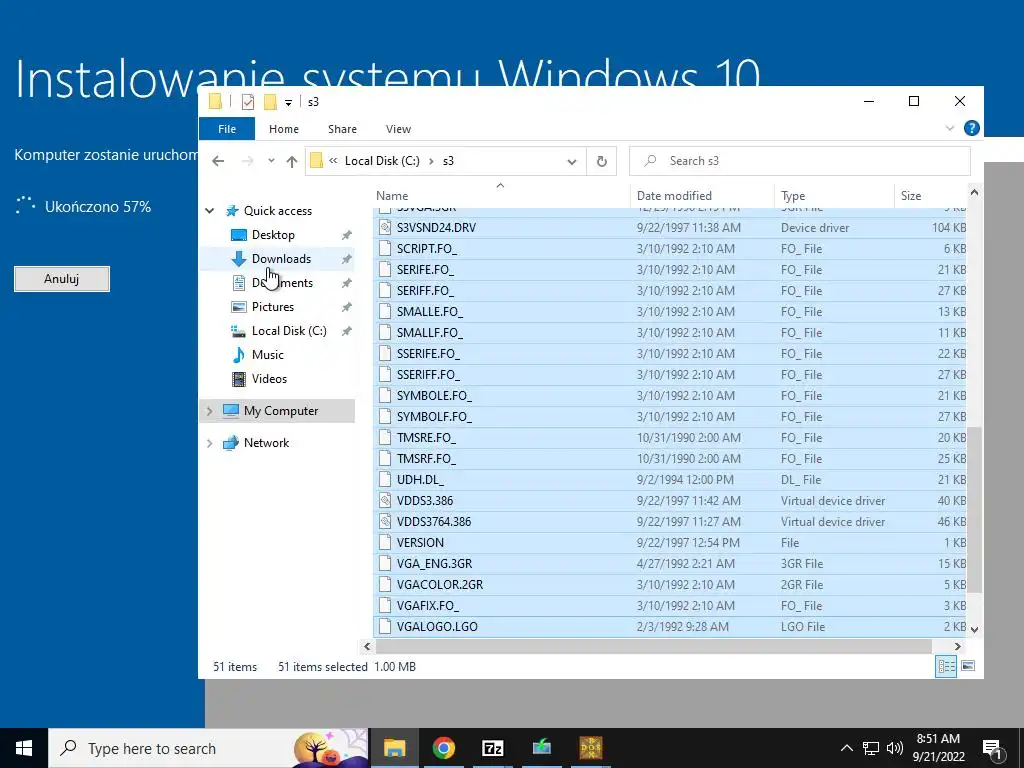Expand the ribbon with the chevron
The width and height of the screenshot is (1024, 768).
point(950,128)
